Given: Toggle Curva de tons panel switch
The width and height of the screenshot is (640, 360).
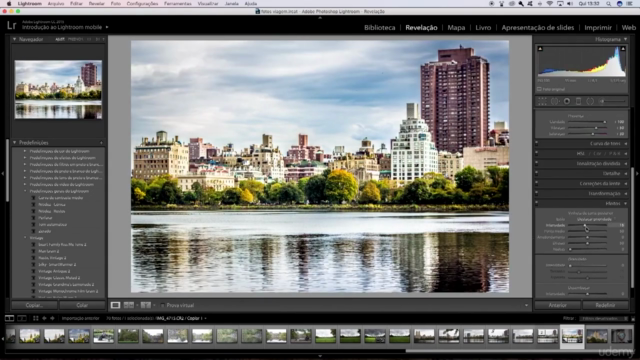Looking at the screenshot, I should click(537, 144).
